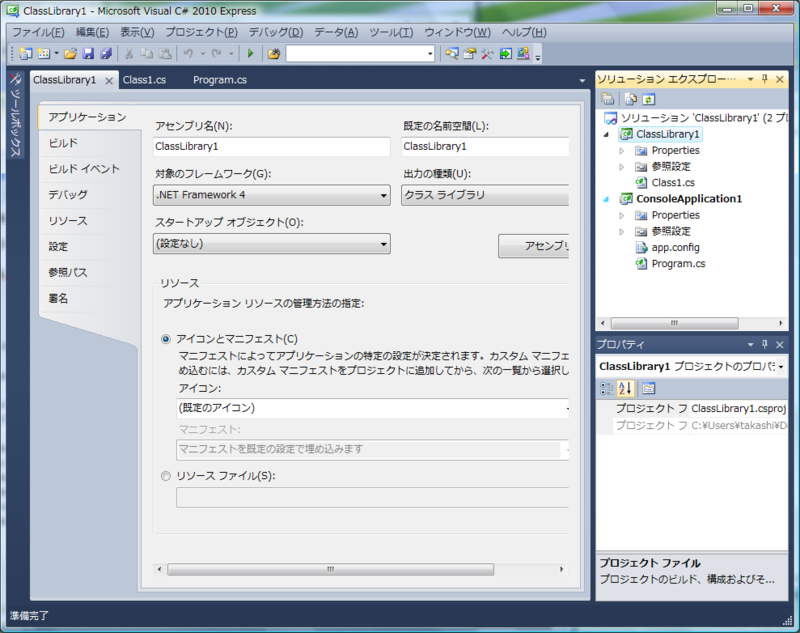Viewport: 800px width, 633px height.
Task: Click the Start Page toolbar icon with green arrow
Action: [505, 54]
